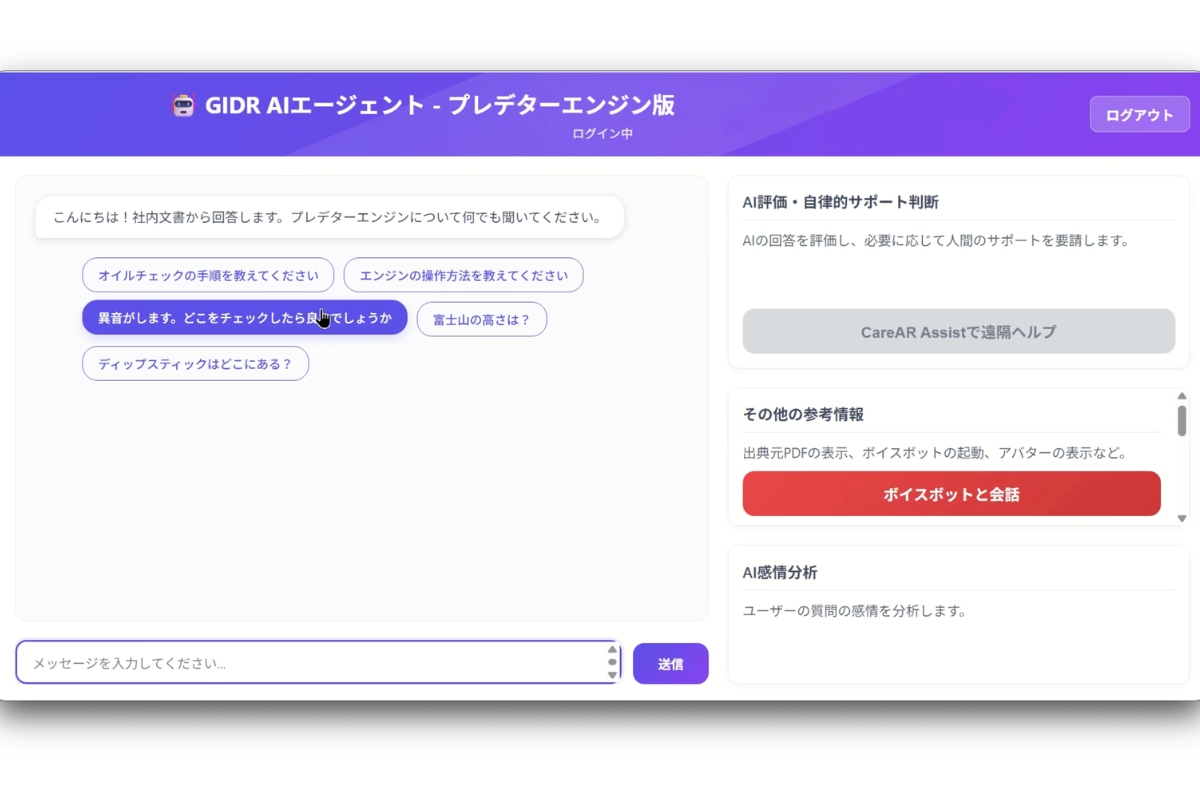Screen dimensions: 1200x800
Task: Start the ボイスボットと会話 voice bot
Action: coord(951,494)
